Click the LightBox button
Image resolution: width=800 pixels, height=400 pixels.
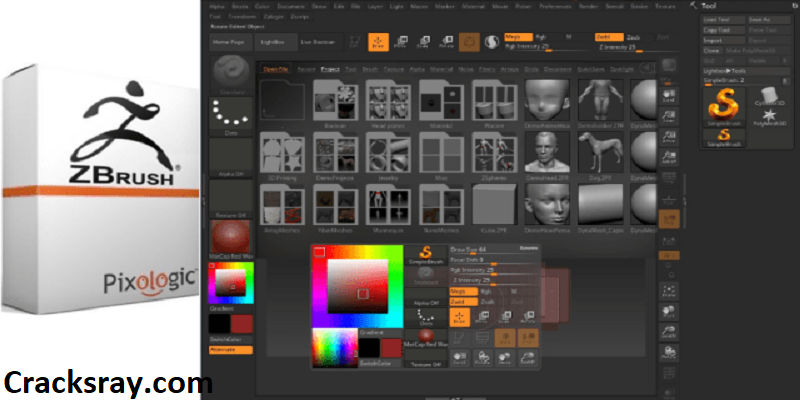point(275,42)
